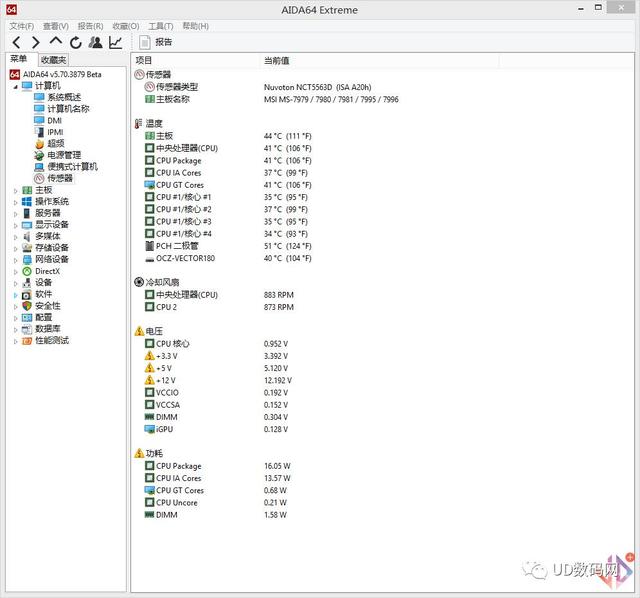Click the 电压 warning section icon
The image size is (640, 598).
[139, 331]
